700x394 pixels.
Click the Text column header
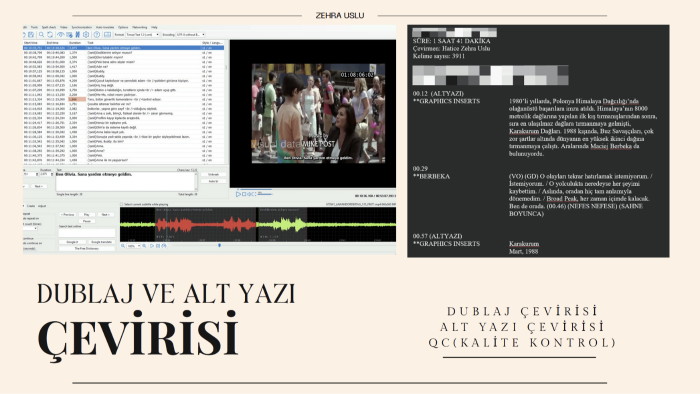pyautogui.click(x=143, y=43)
